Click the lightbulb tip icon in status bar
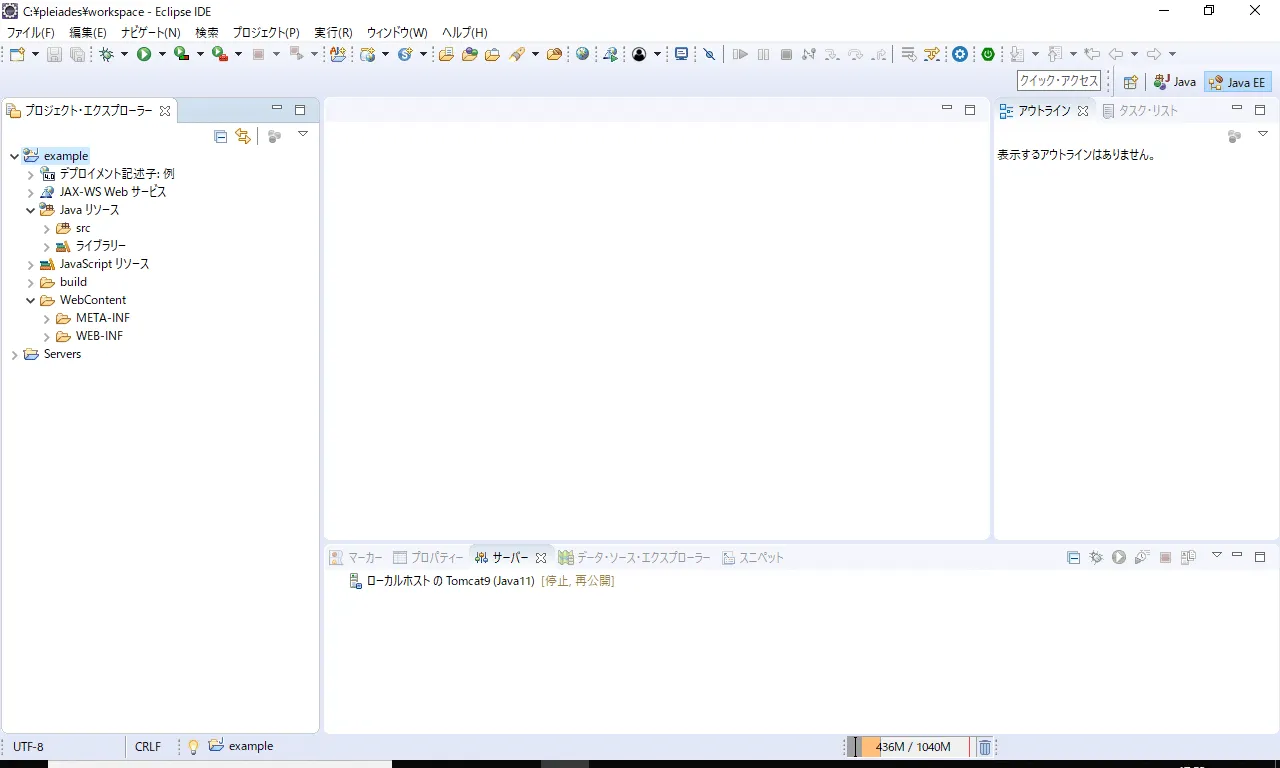The width and height of the screenshot is (1280, 768). click(x=194, y=746)
